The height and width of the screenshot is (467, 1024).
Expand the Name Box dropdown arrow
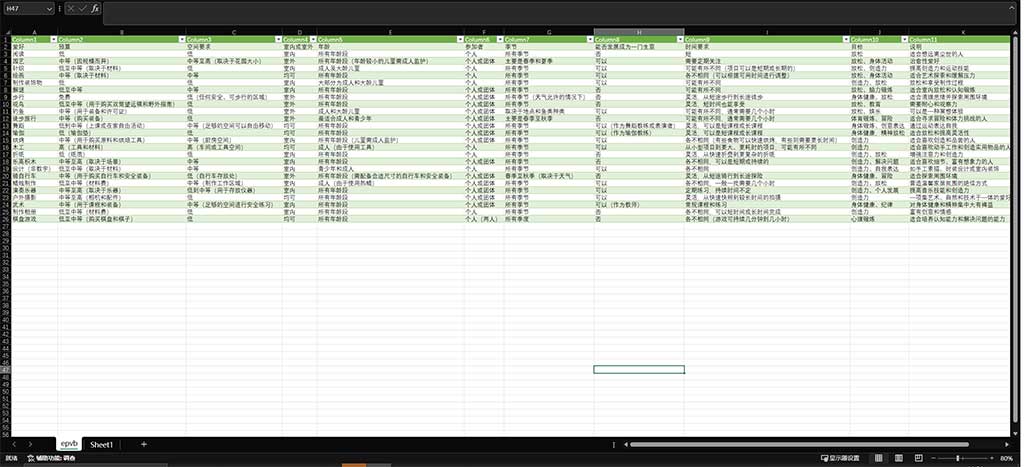point(49,8)
